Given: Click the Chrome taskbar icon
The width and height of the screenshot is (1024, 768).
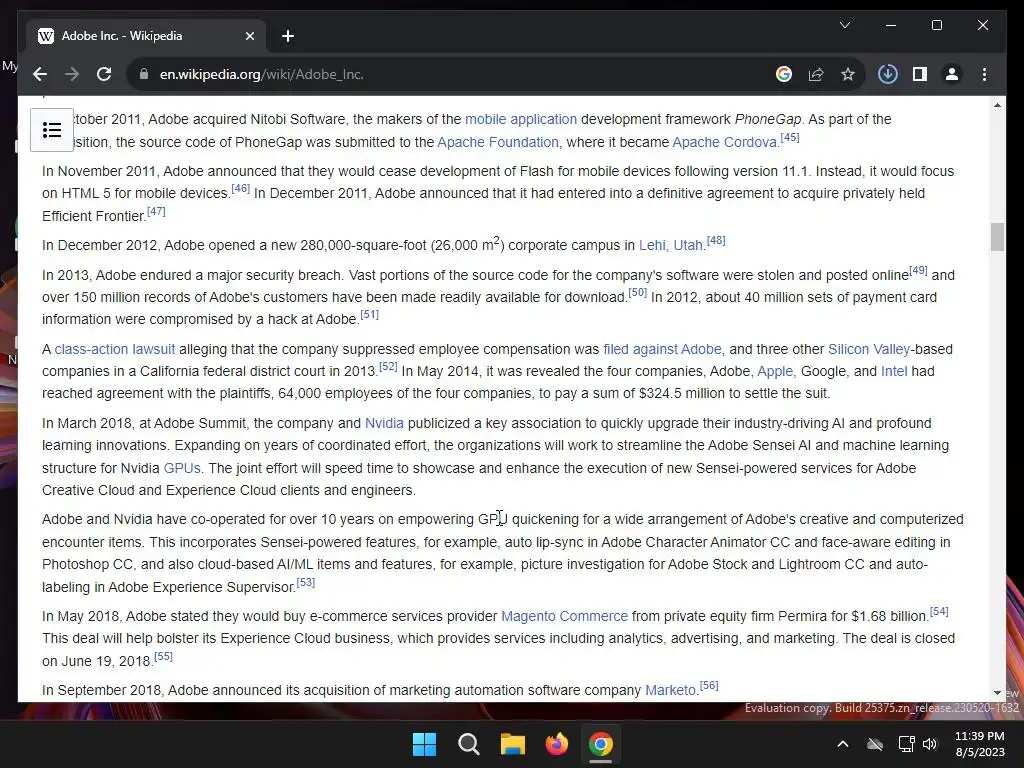Looking at the screenshot, I should (601, 744).
